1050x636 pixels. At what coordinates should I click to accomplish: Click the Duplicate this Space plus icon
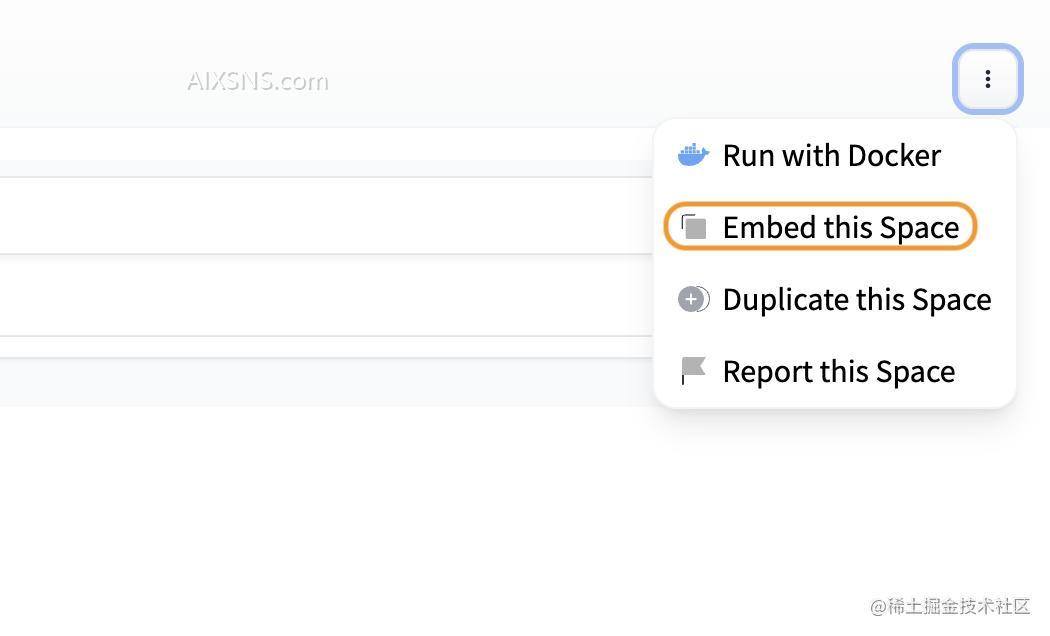pyautogui.click(x=693, y=299)
